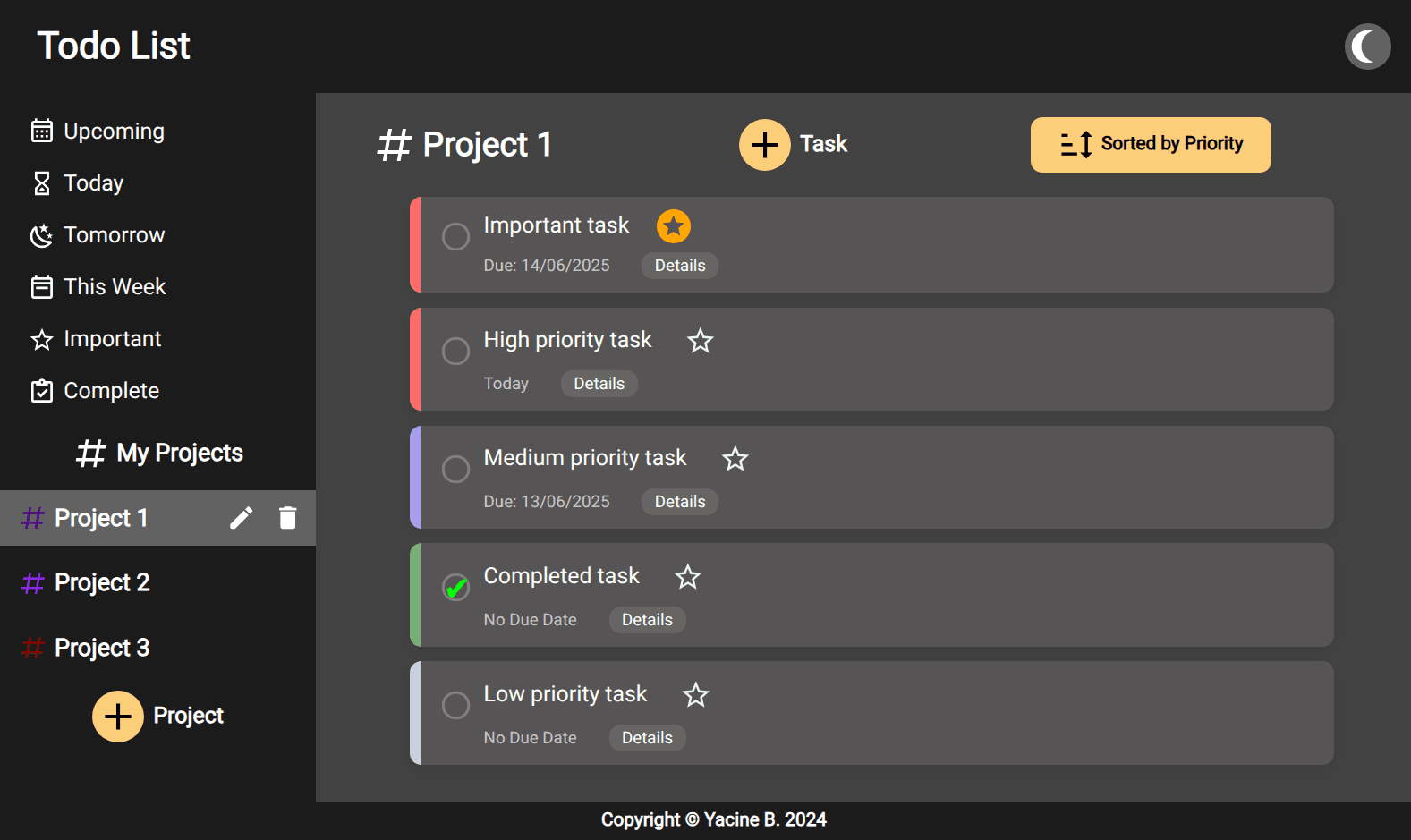Edit Project 1 with the pencil icon

242,518
